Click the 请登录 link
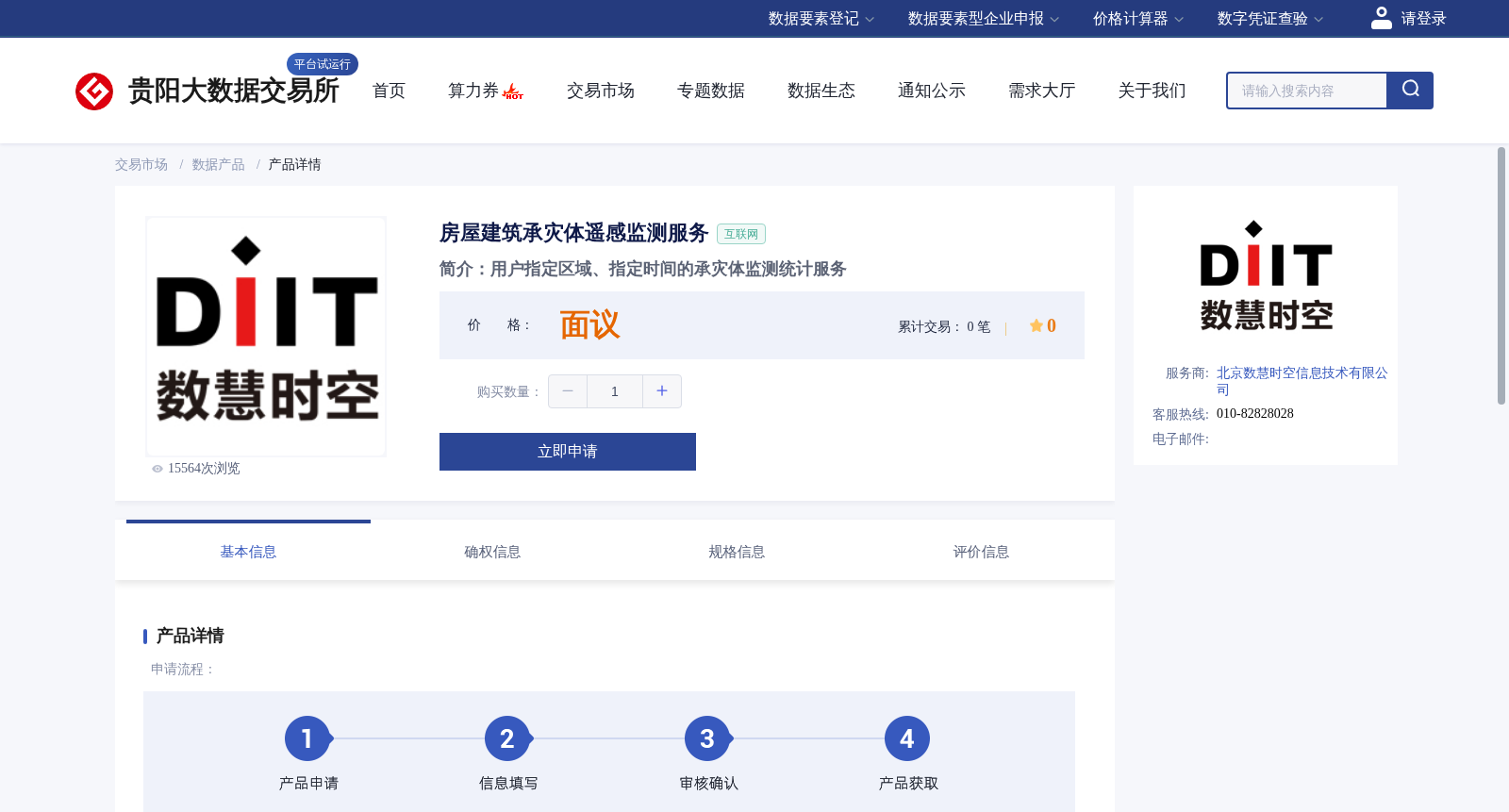The image size is (1509, 812). pyautogui.click(x=1423, y=19)
